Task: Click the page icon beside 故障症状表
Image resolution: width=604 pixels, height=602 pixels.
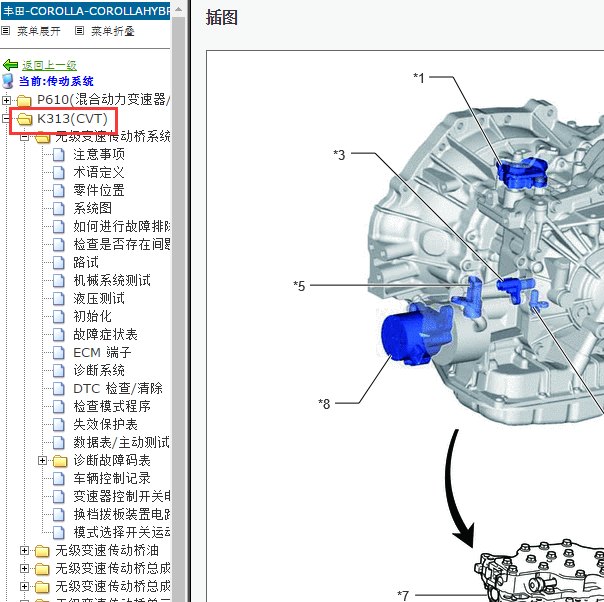Action: (x=58, y=334)
